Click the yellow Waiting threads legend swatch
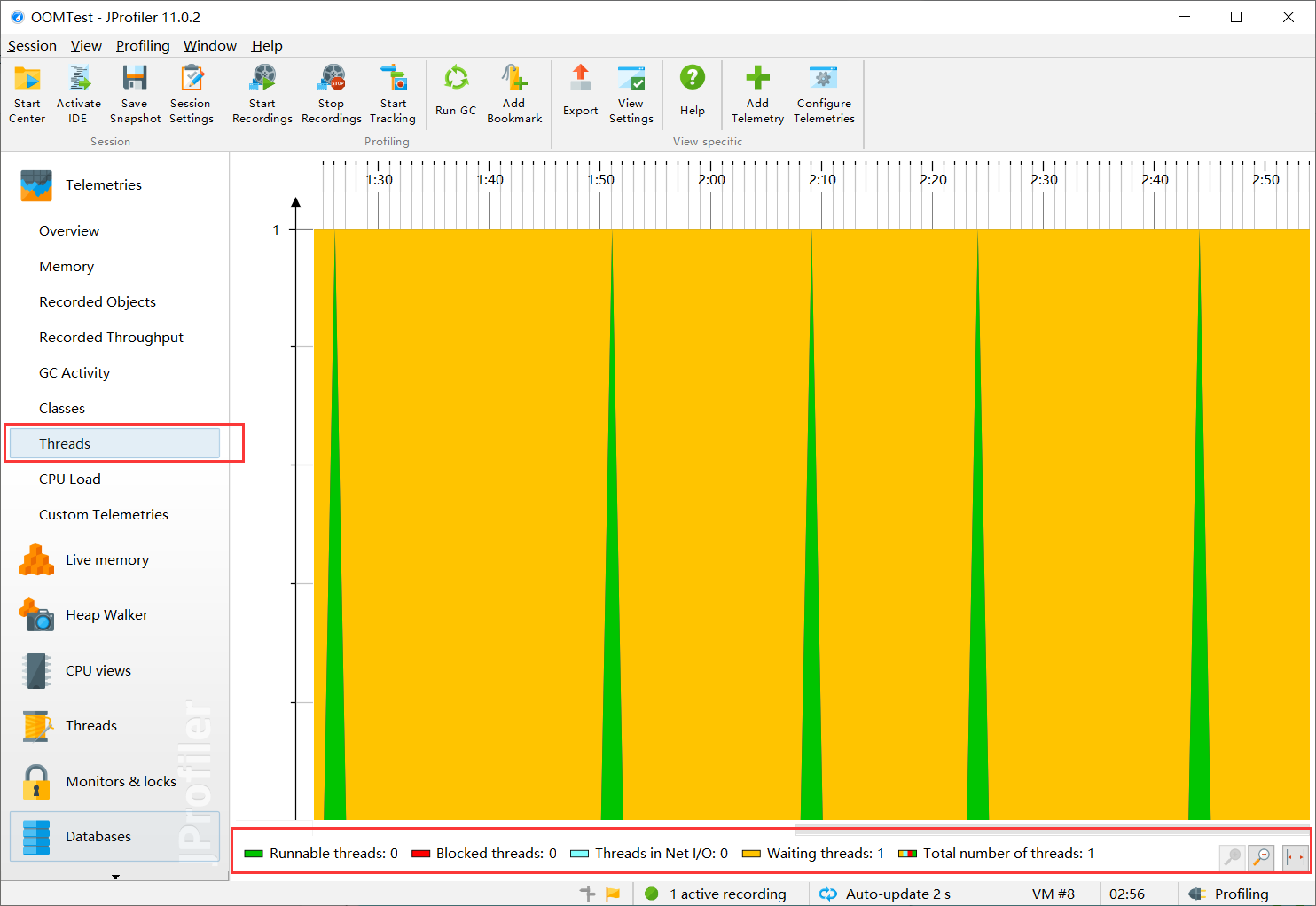This screenshot has width=1316, height=906. click(751, 854)
